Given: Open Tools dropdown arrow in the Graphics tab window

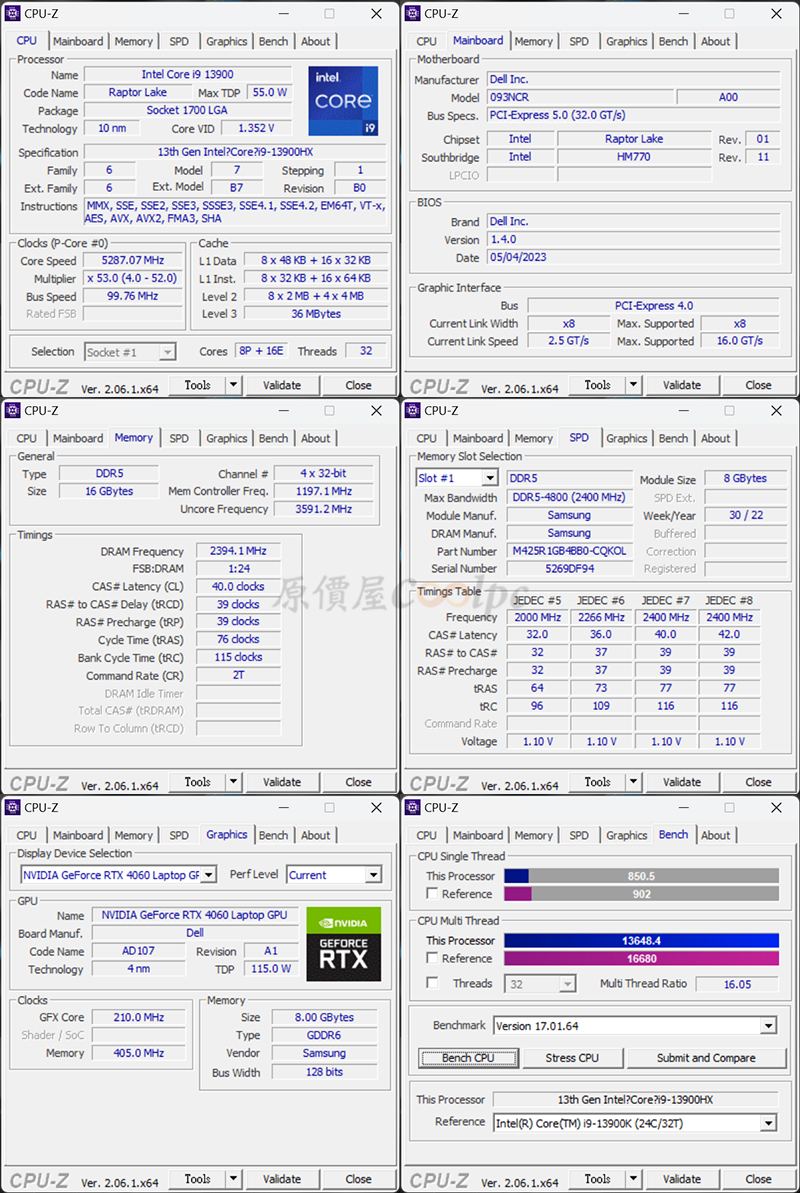Looking at the screenshot, I should tap(234, 1179).
